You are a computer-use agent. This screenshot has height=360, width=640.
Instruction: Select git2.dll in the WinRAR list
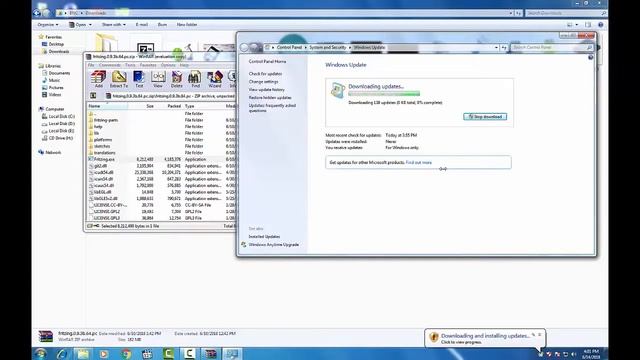(100, 166)
